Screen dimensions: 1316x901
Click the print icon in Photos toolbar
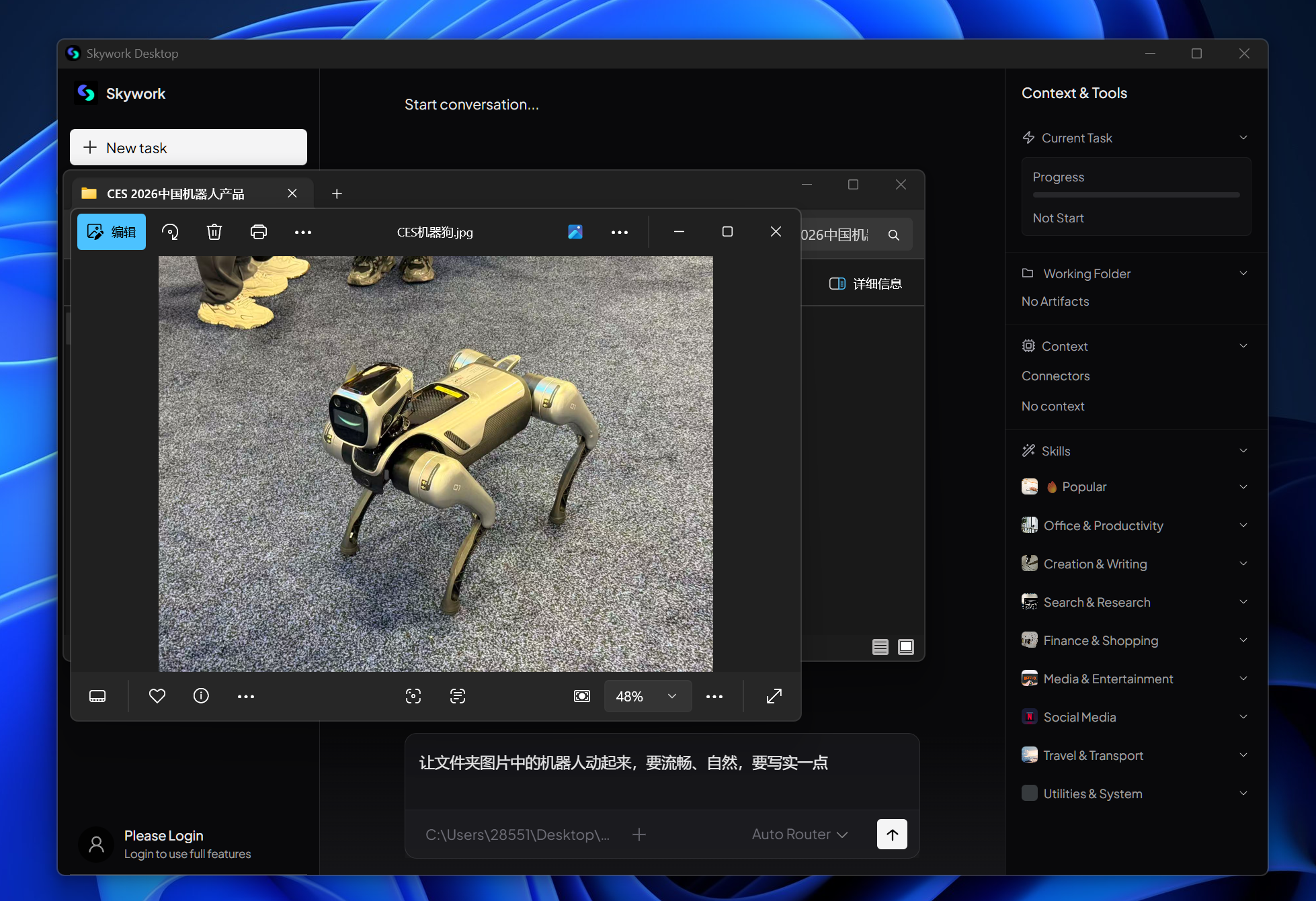(x=258, y=232)
